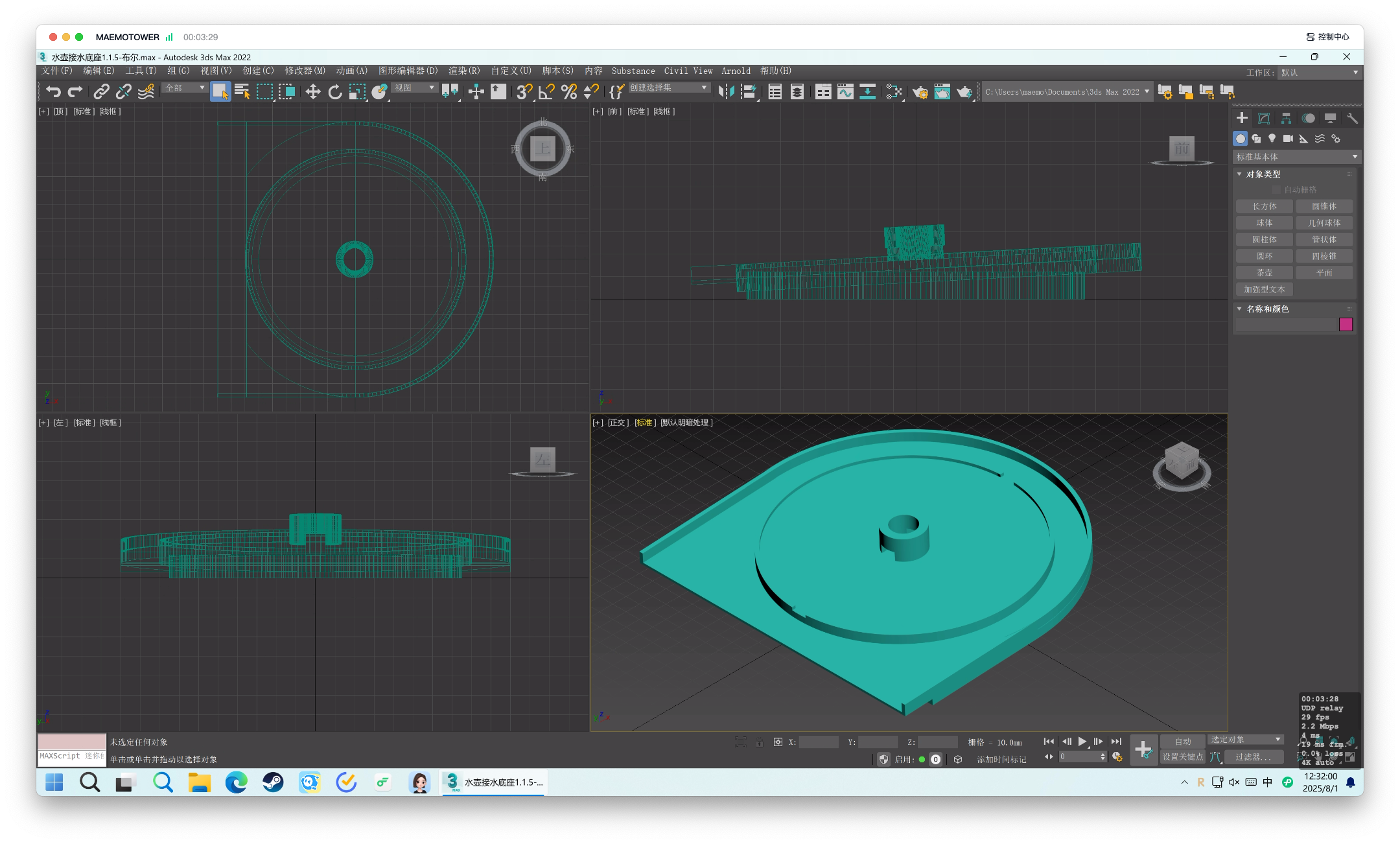Screen dimensions: 1400x844
Task: Select the Lights category icon
Action: click(x=1272, y=138)
